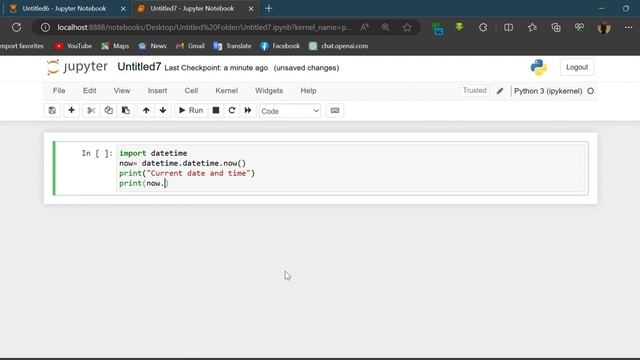Click the Logout button
640x360 pixels.
tap(577, 67)
